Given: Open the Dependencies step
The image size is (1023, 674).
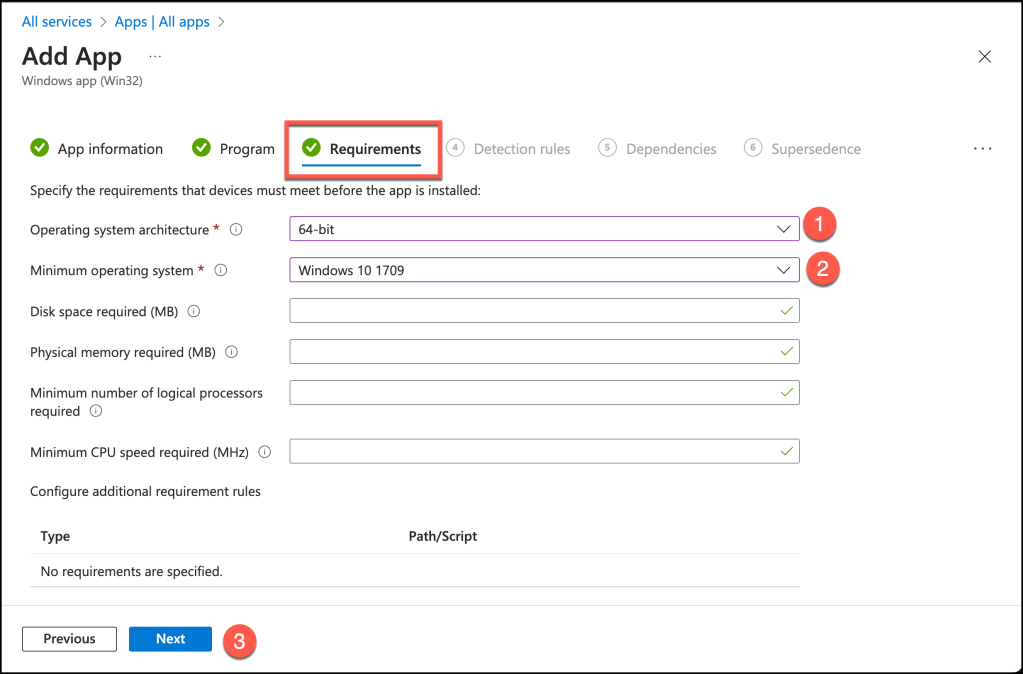Looking at the screenshot, I should [x=658, y=149].
